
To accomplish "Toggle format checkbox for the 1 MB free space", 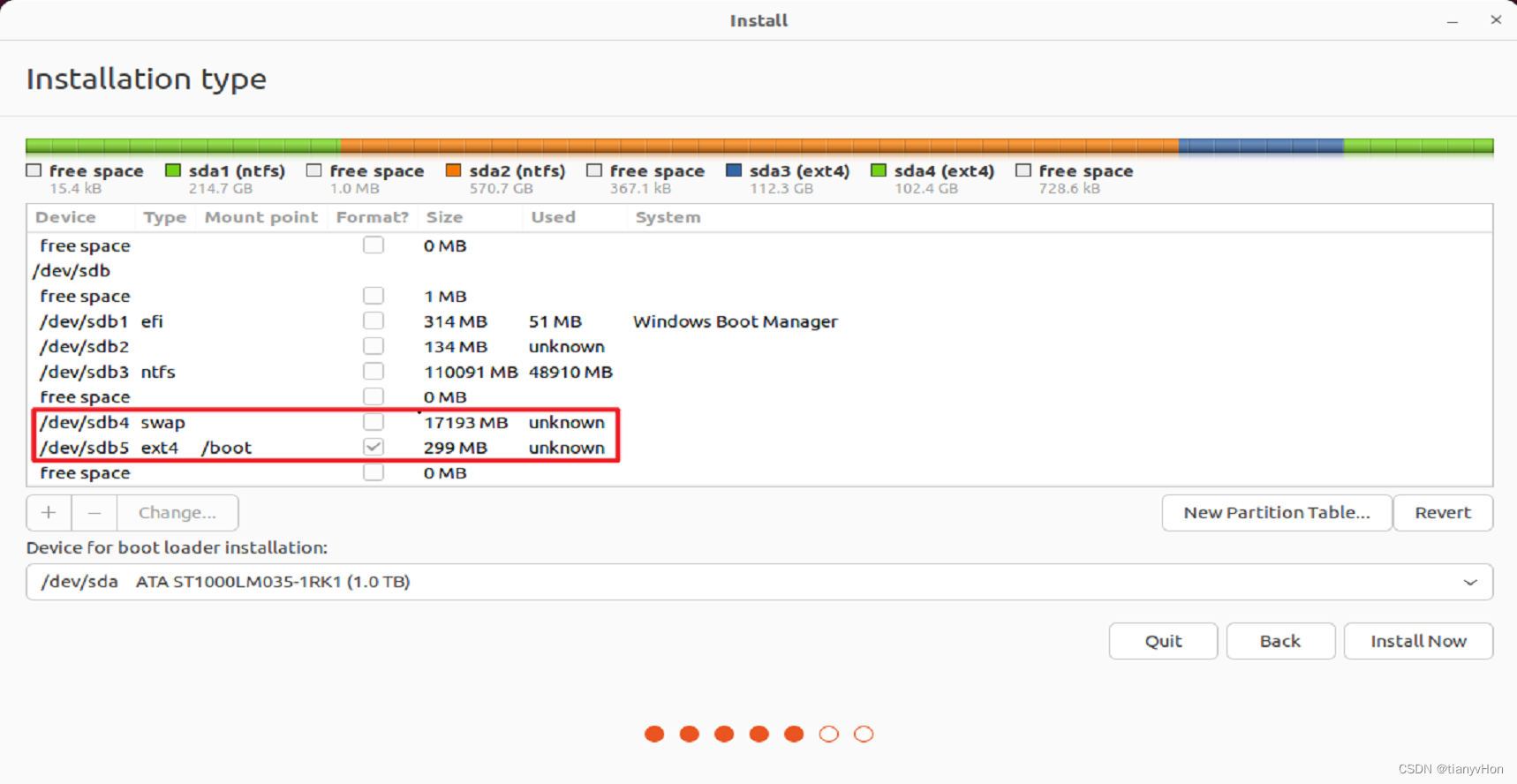I will pyautogui.click(x=374, y=296).
